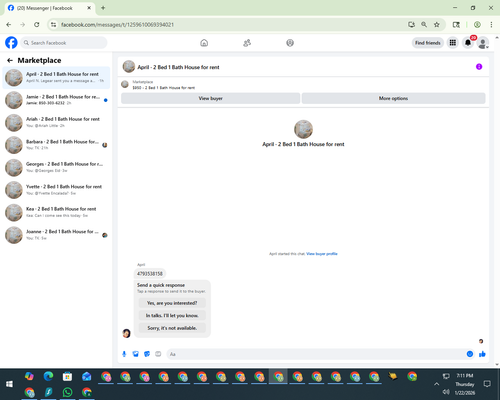
Task: Send quick reply 'Sorry, it's not available.'
Action: point(172,328)
